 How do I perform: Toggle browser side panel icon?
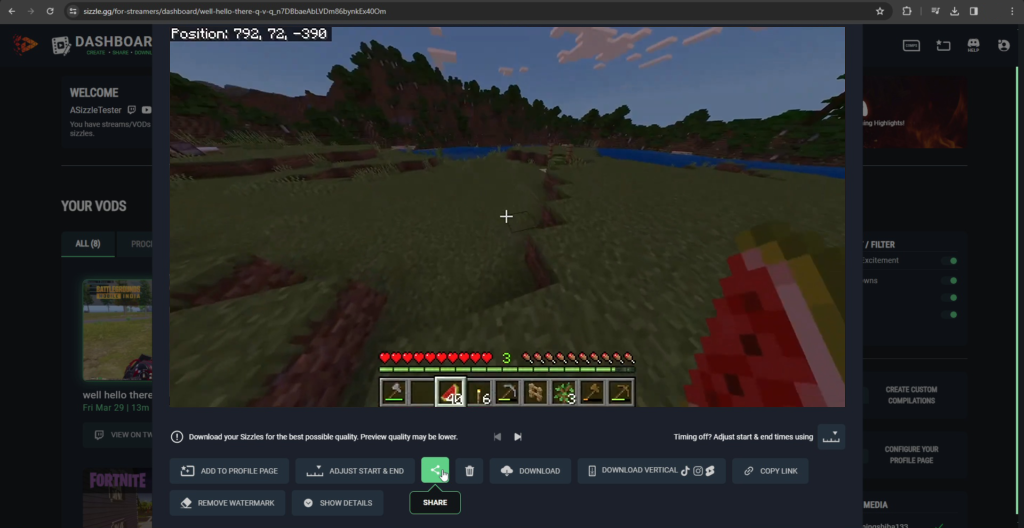tap(974, 11)
